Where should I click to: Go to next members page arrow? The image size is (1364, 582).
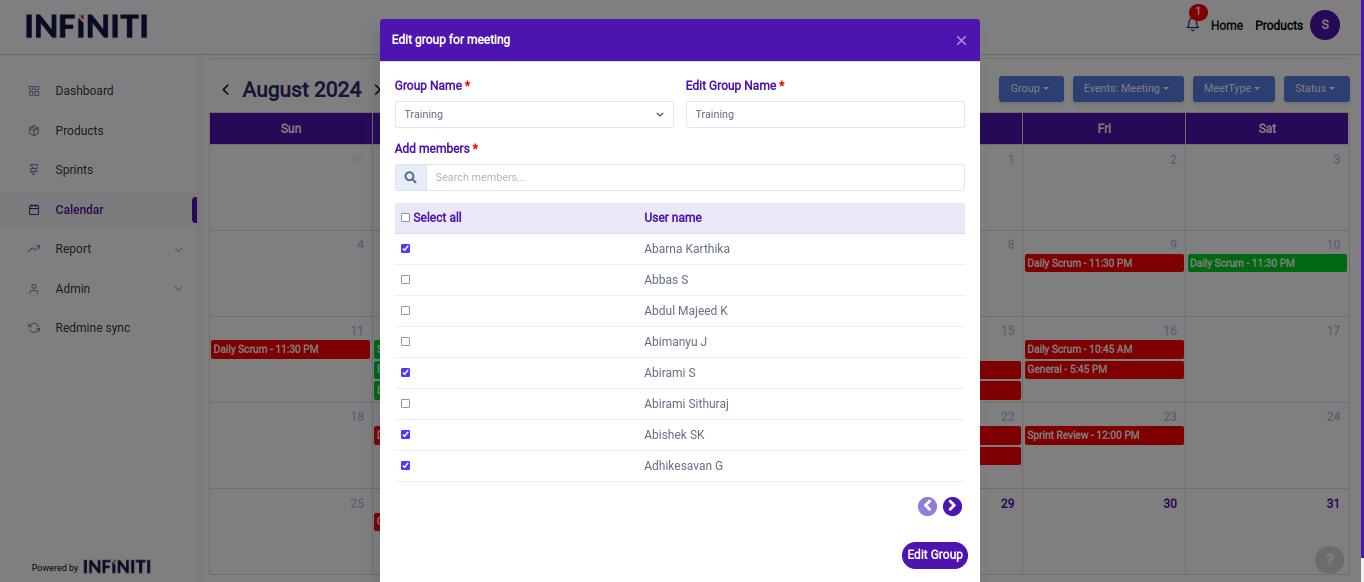click(x=952, y=506)
